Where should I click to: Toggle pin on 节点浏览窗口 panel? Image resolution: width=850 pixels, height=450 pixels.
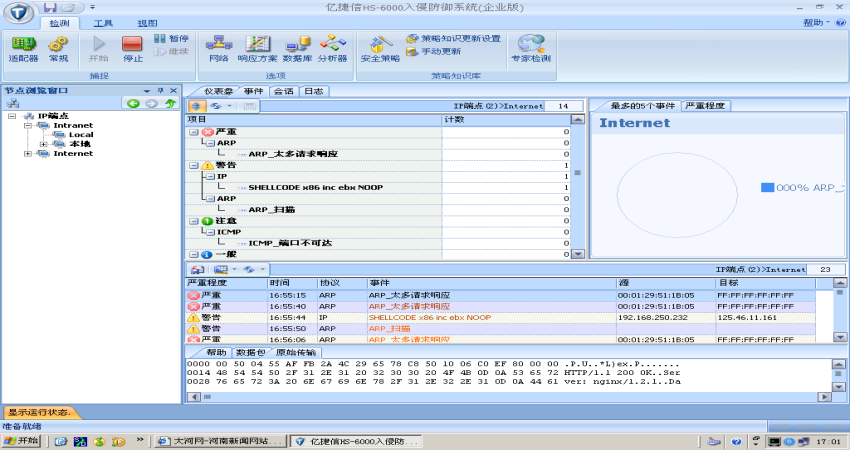tap(160, 90)
